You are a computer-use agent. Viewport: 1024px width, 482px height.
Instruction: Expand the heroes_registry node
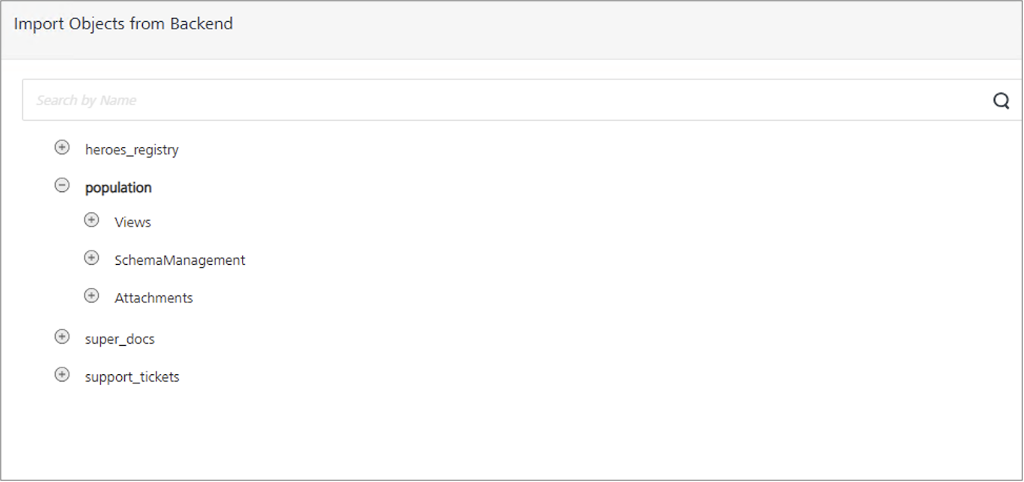click(62, 148)
